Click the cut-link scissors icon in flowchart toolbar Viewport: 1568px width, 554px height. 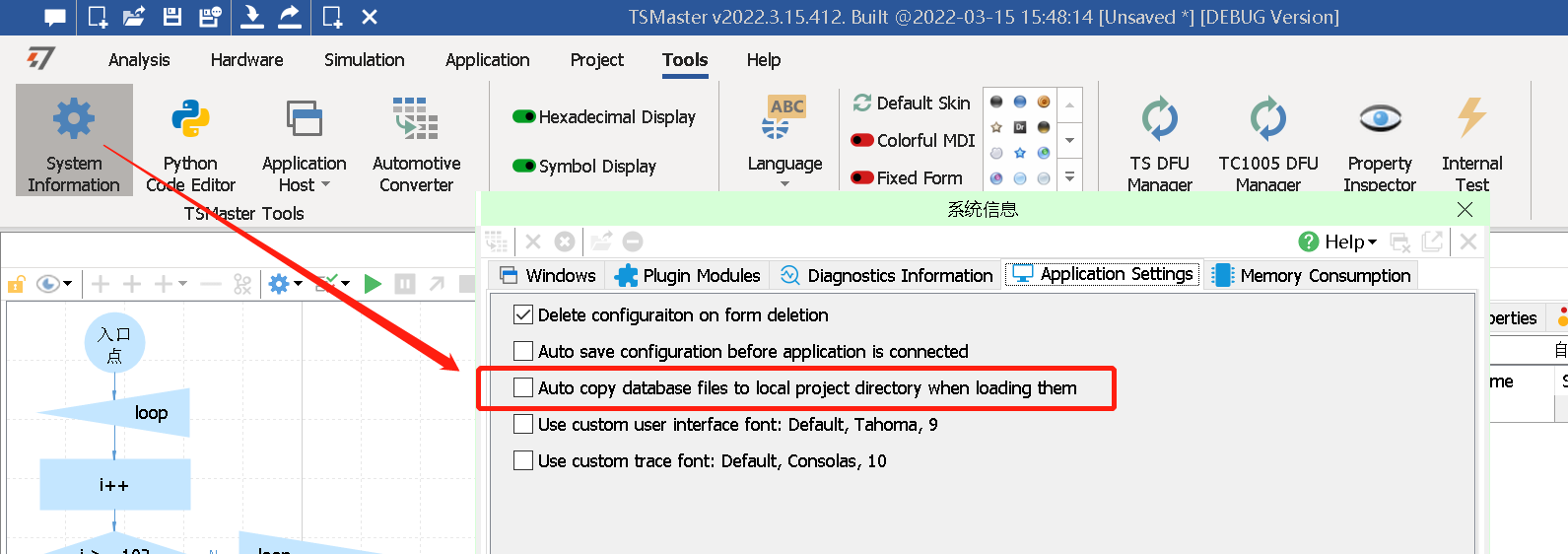tap(242, 284)
